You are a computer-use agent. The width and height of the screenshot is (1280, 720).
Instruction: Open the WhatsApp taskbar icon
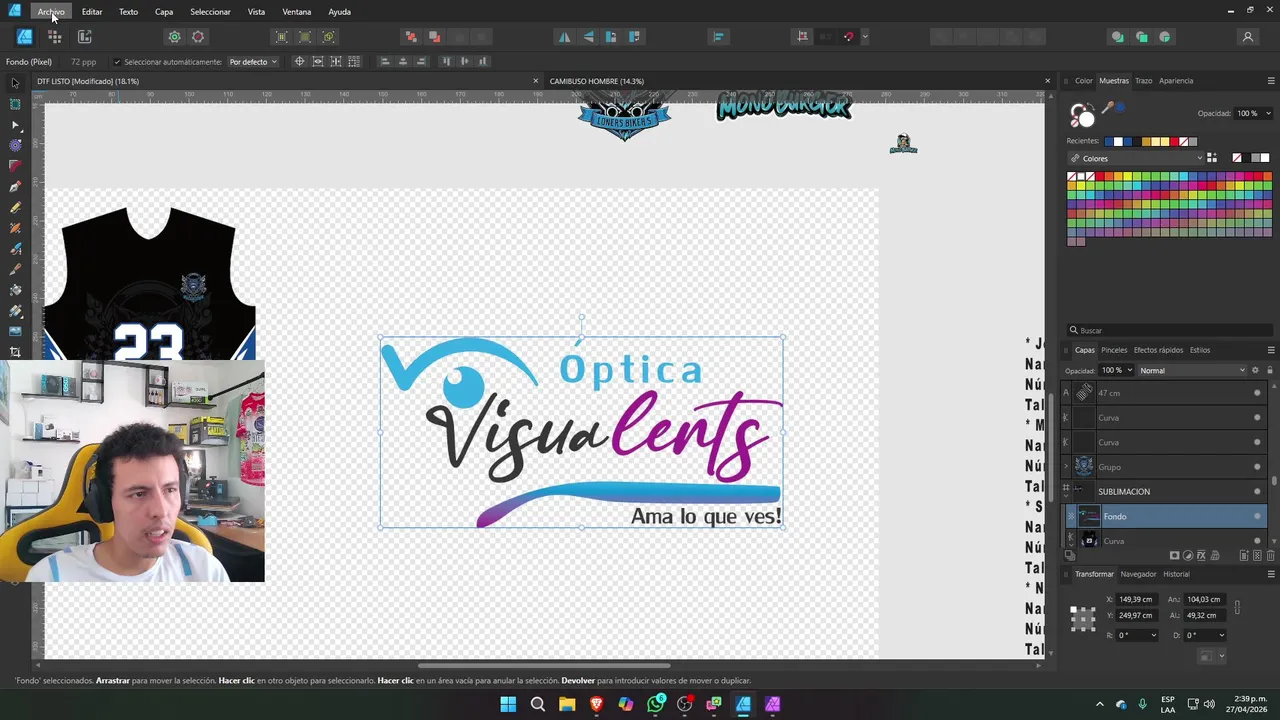point(656,704)
